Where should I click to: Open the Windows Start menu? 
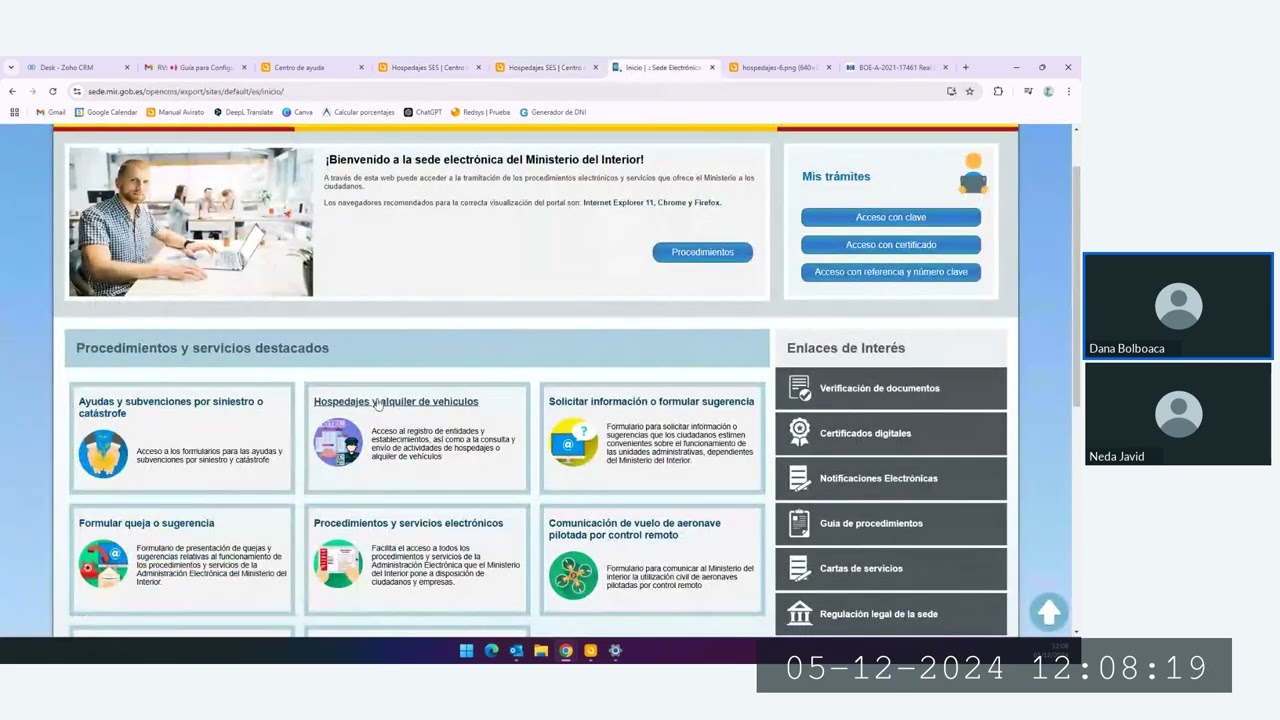point(466,651)
